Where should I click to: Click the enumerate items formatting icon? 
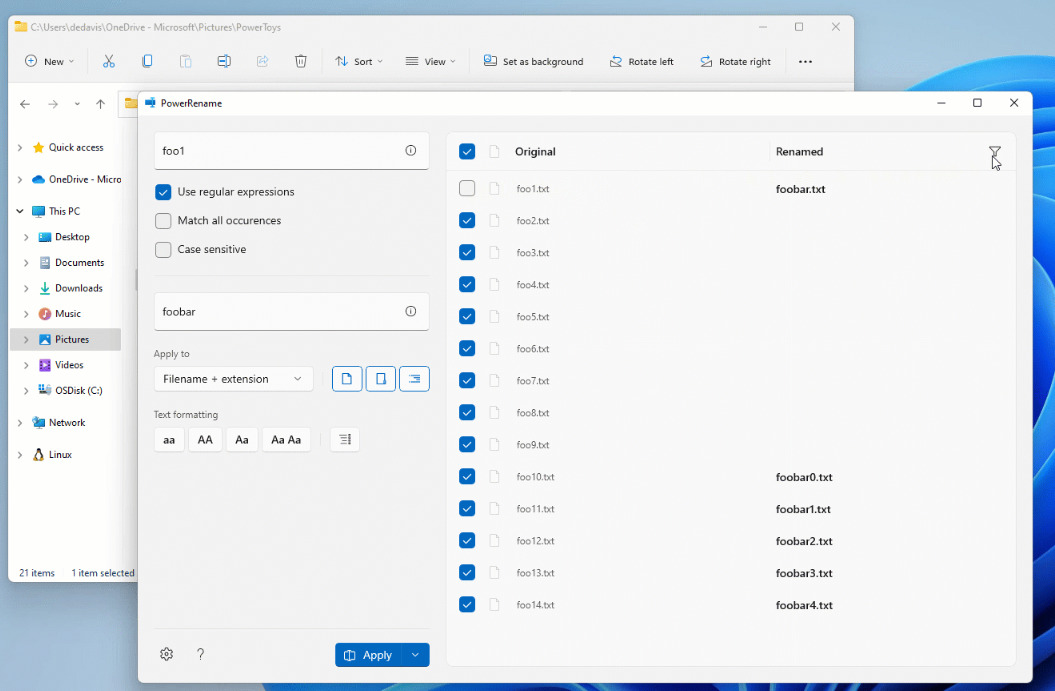click(344, 439)
